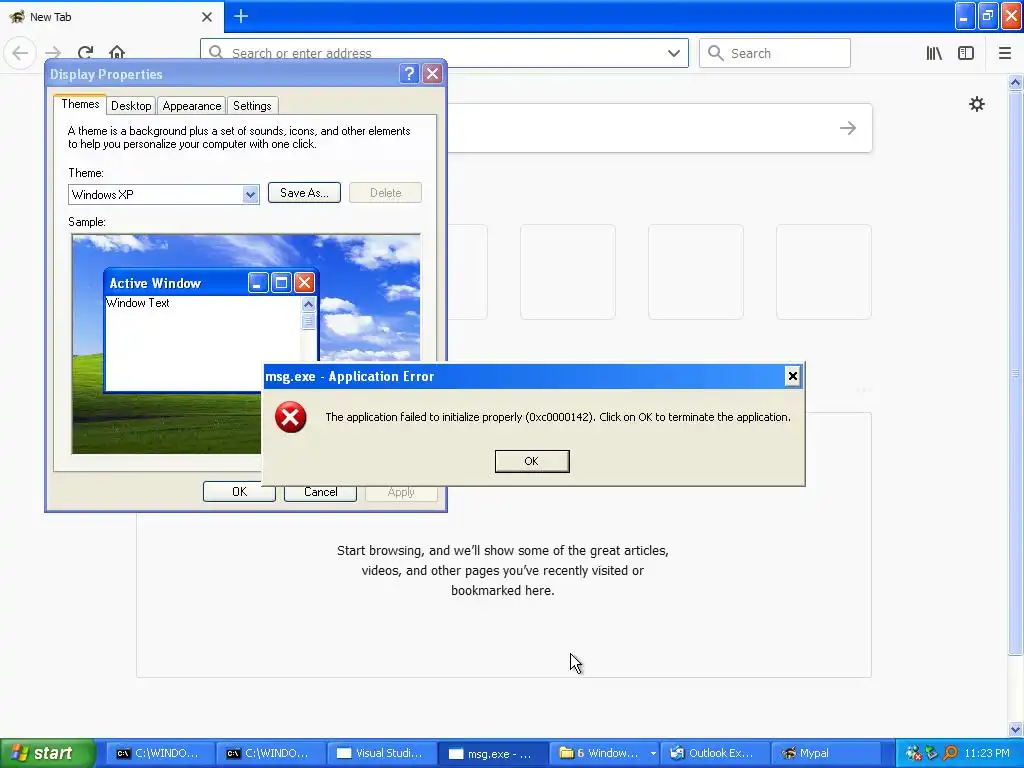Open the Visual Studi... taskbar button
This screenshot has width=1024, height=768.
[381, 753]
